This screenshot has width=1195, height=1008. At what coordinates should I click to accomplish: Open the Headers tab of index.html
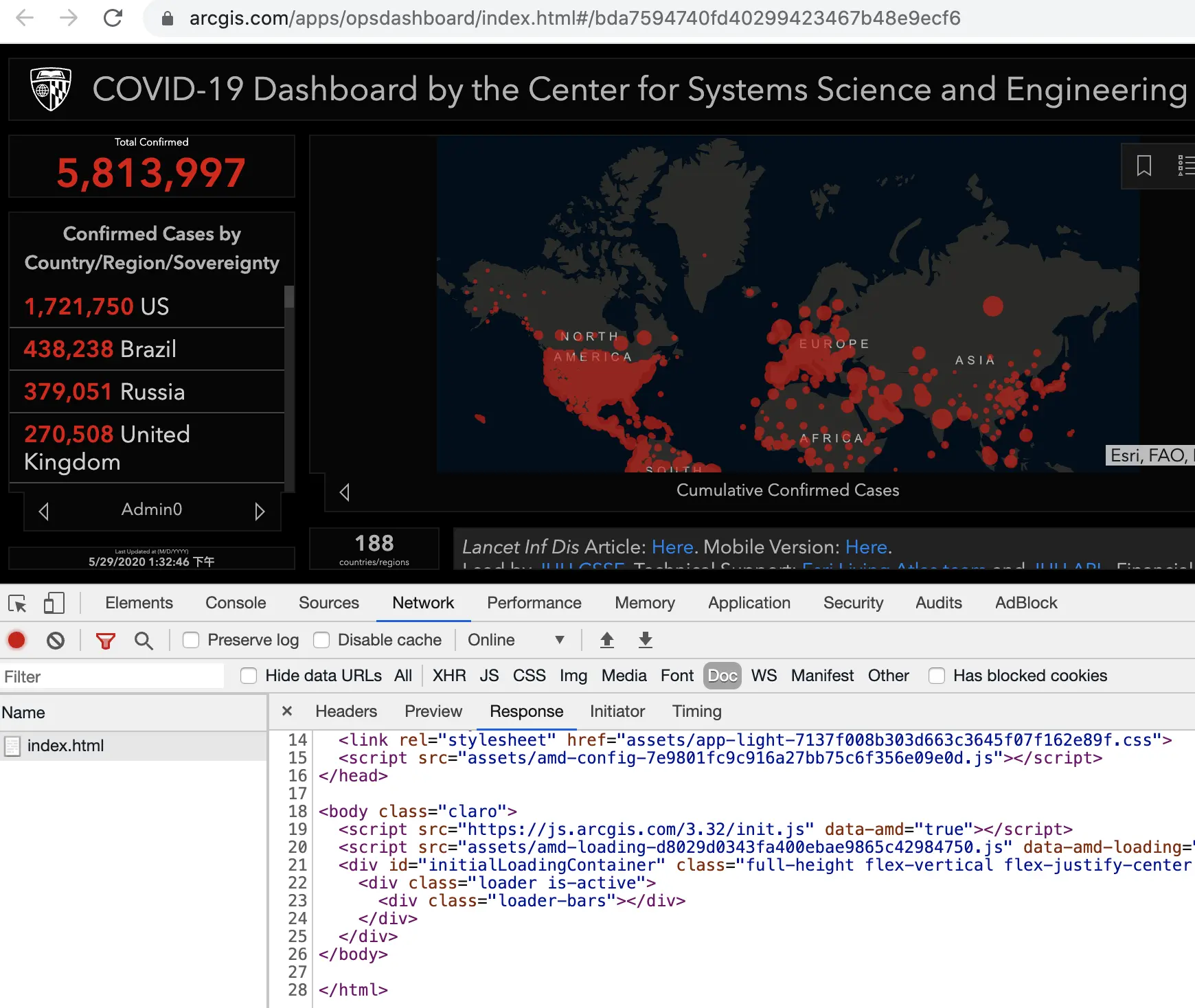point(345,711)
